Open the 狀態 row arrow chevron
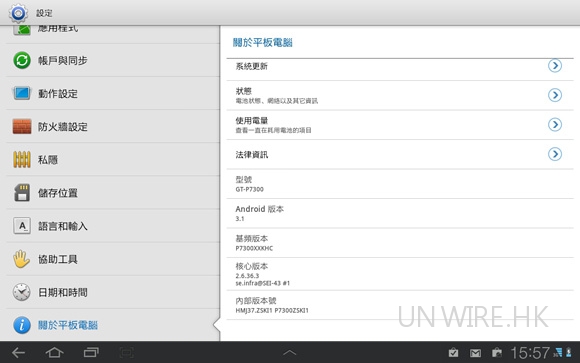 555,95
